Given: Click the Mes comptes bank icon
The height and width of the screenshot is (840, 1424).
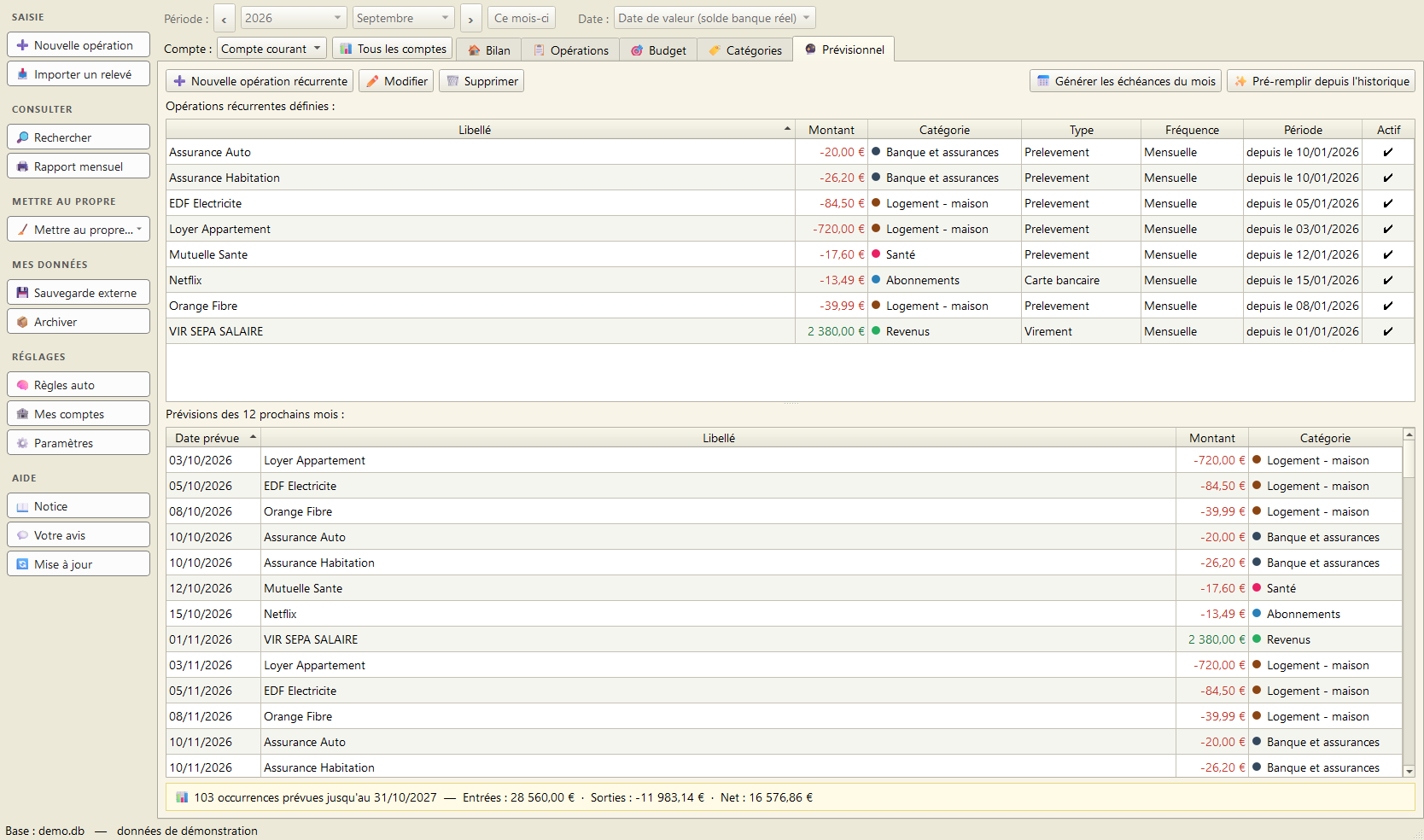Looking at the screenshot, I should click(22, 414).
